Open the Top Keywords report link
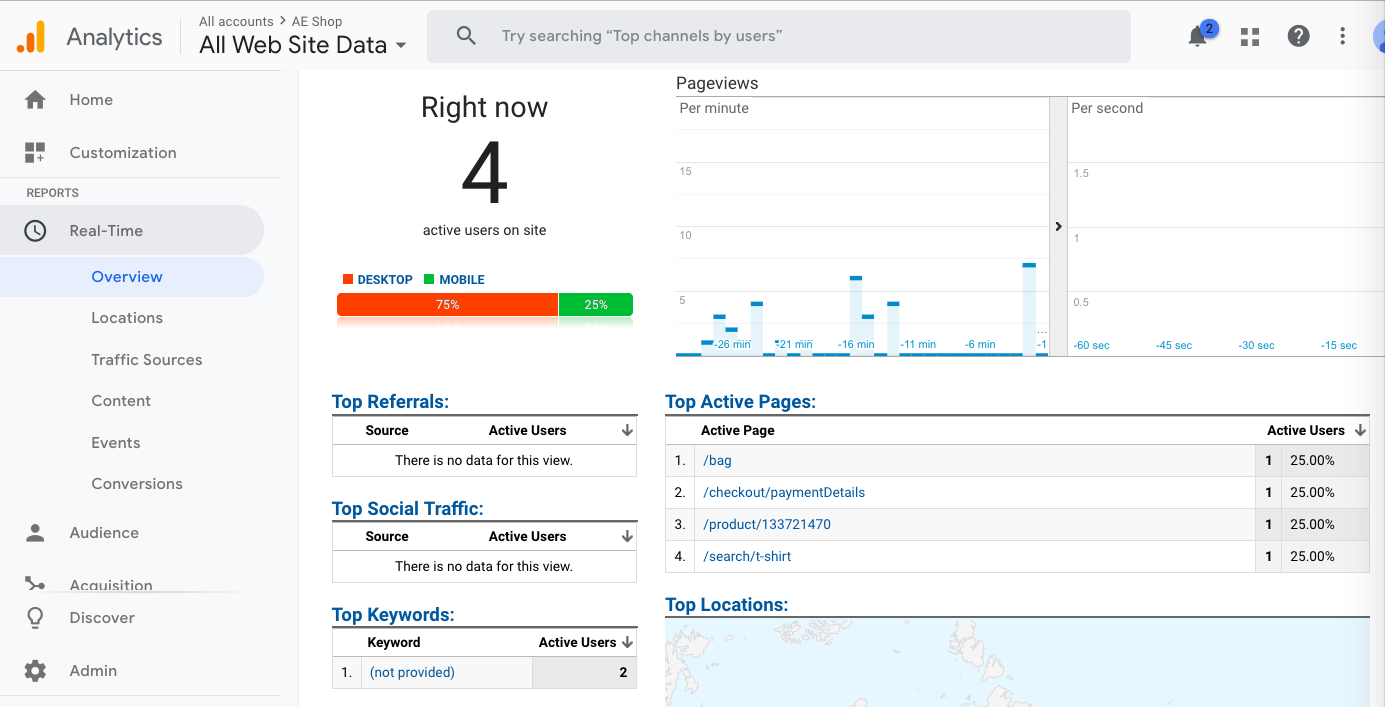Screen dimensions: 1385x707 [x=393, y=615]
